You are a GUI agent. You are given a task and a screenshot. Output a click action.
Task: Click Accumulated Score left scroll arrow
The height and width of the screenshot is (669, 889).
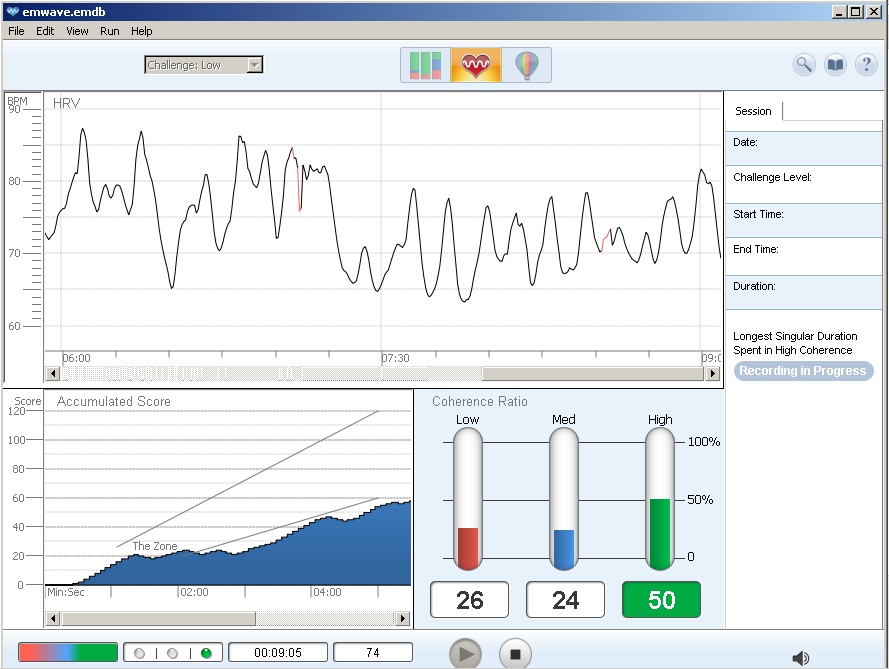(53, 618)
